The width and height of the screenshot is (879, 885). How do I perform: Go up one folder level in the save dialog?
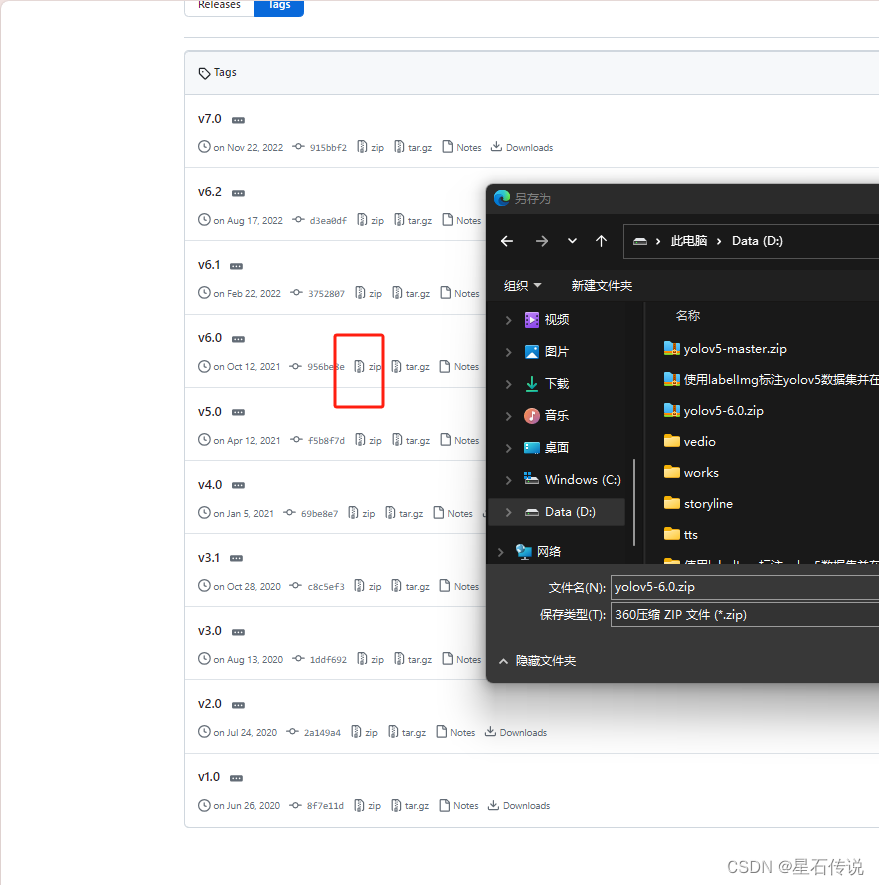click(601, 241)
